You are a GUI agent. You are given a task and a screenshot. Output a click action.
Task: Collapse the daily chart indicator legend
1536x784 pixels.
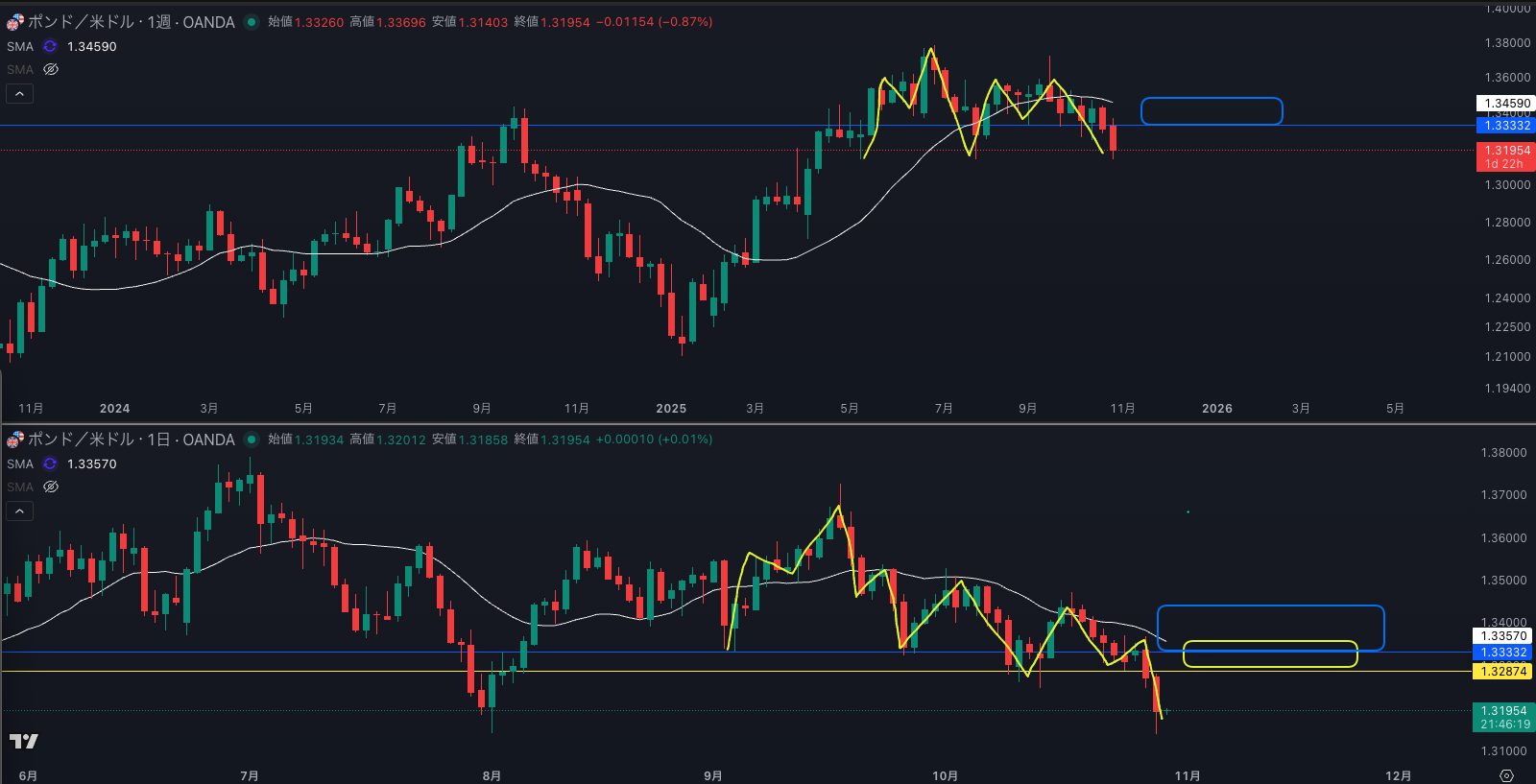coord(20,511)
